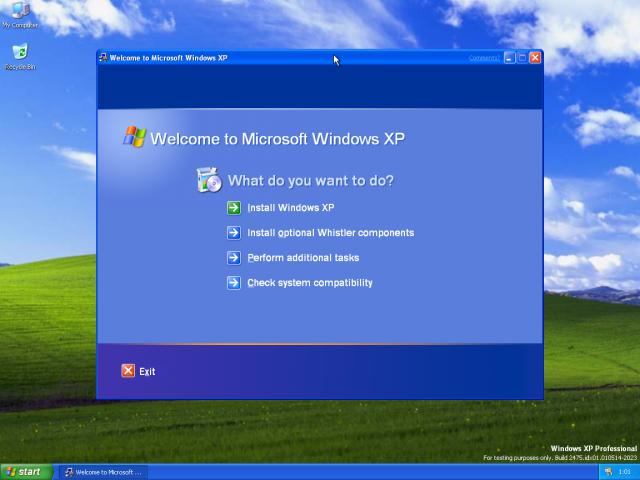Click the green arrow beside Install Windows XP
Viewport: 640px width, 480px height.
pyautogui.click(x=234, y=208)
